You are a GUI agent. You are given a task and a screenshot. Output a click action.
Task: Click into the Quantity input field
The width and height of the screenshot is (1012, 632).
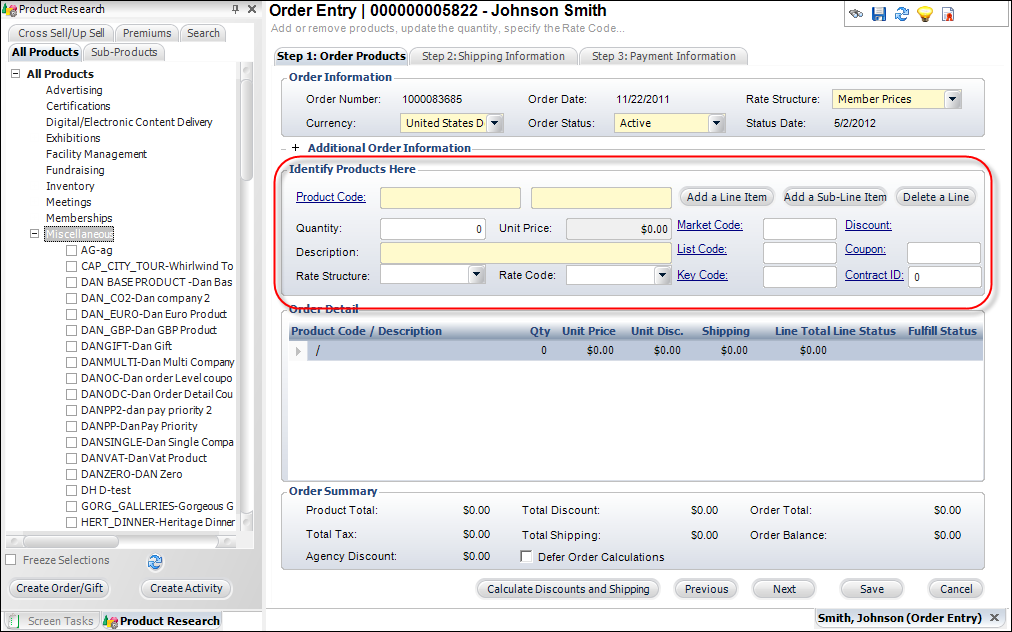click(432, 228)
